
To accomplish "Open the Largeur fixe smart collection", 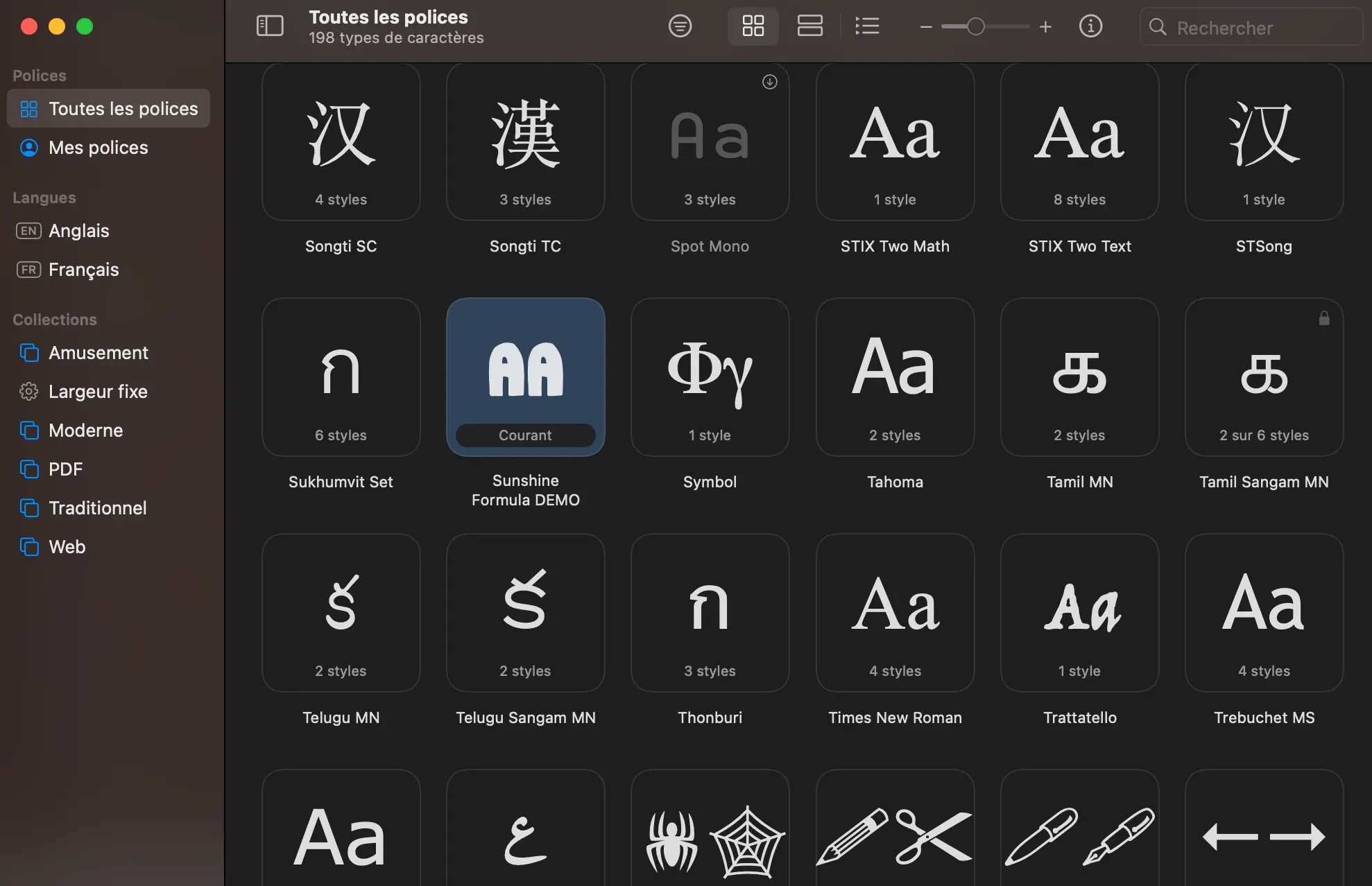I will (x=108, y=392).
